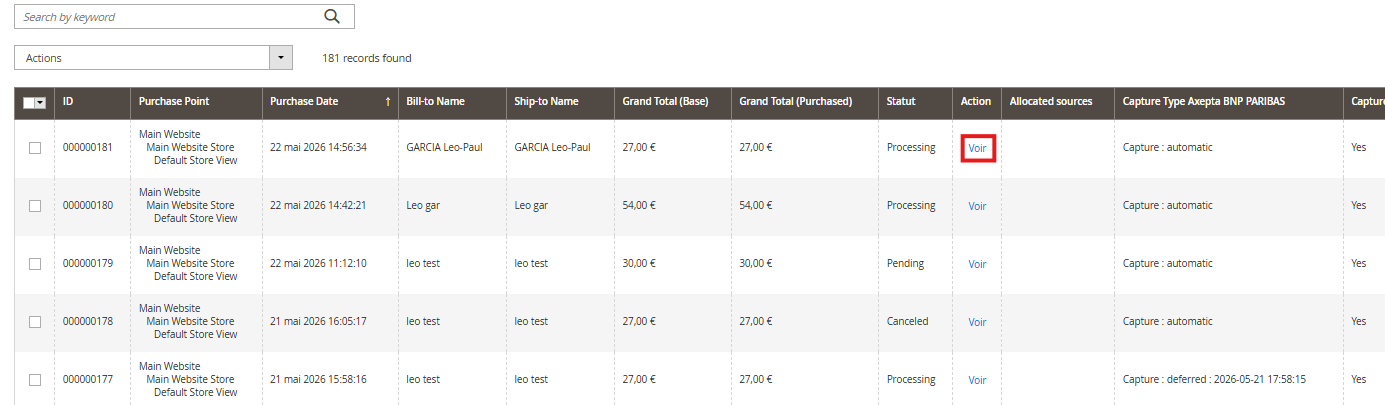Screen dimensions: 1385x405
Task: Open Voir link for order 000000181
Action: (977, 148)
